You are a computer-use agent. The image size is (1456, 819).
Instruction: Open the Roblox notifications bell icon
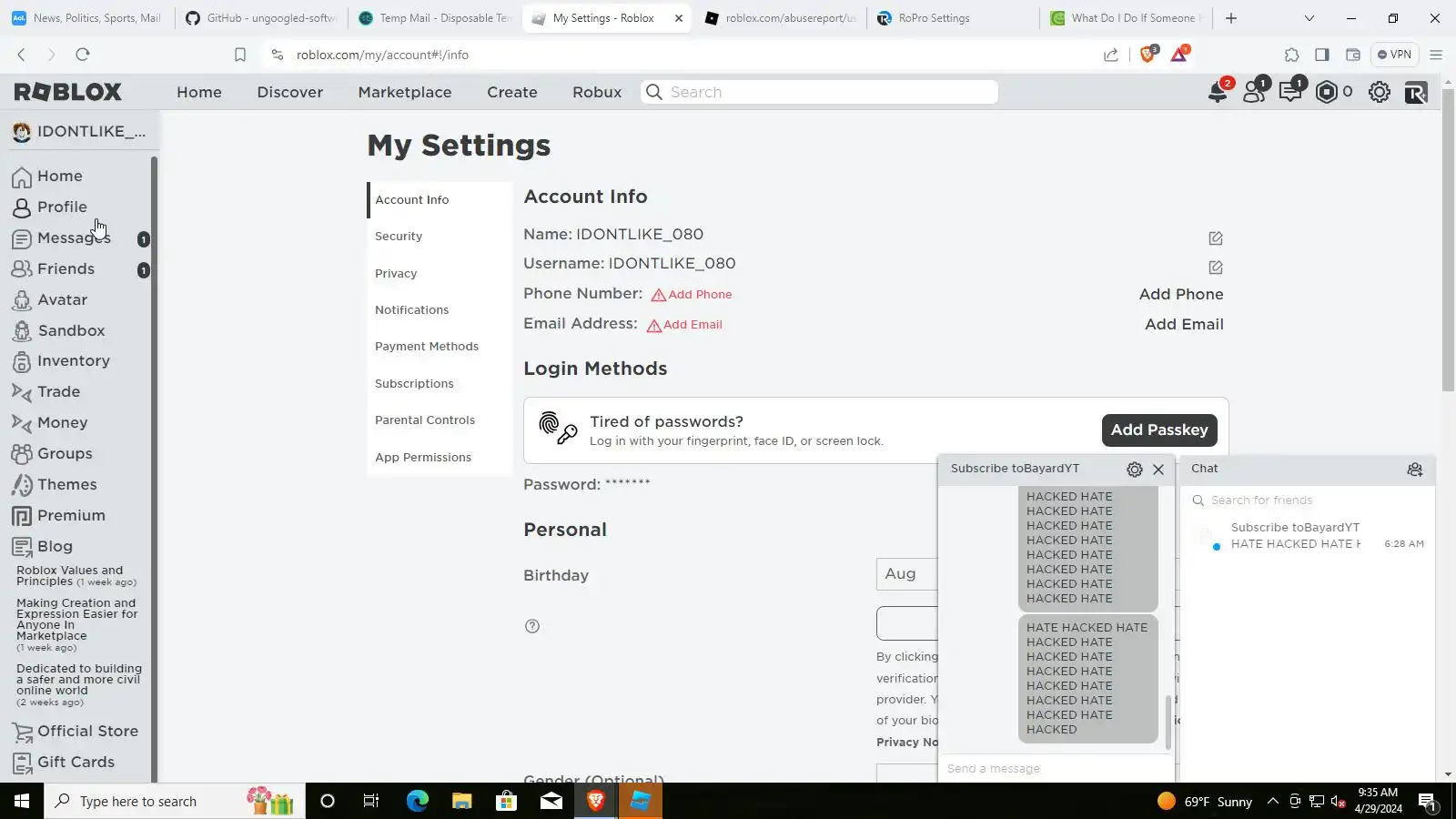pyautogui.click(x=1218, y=92)
